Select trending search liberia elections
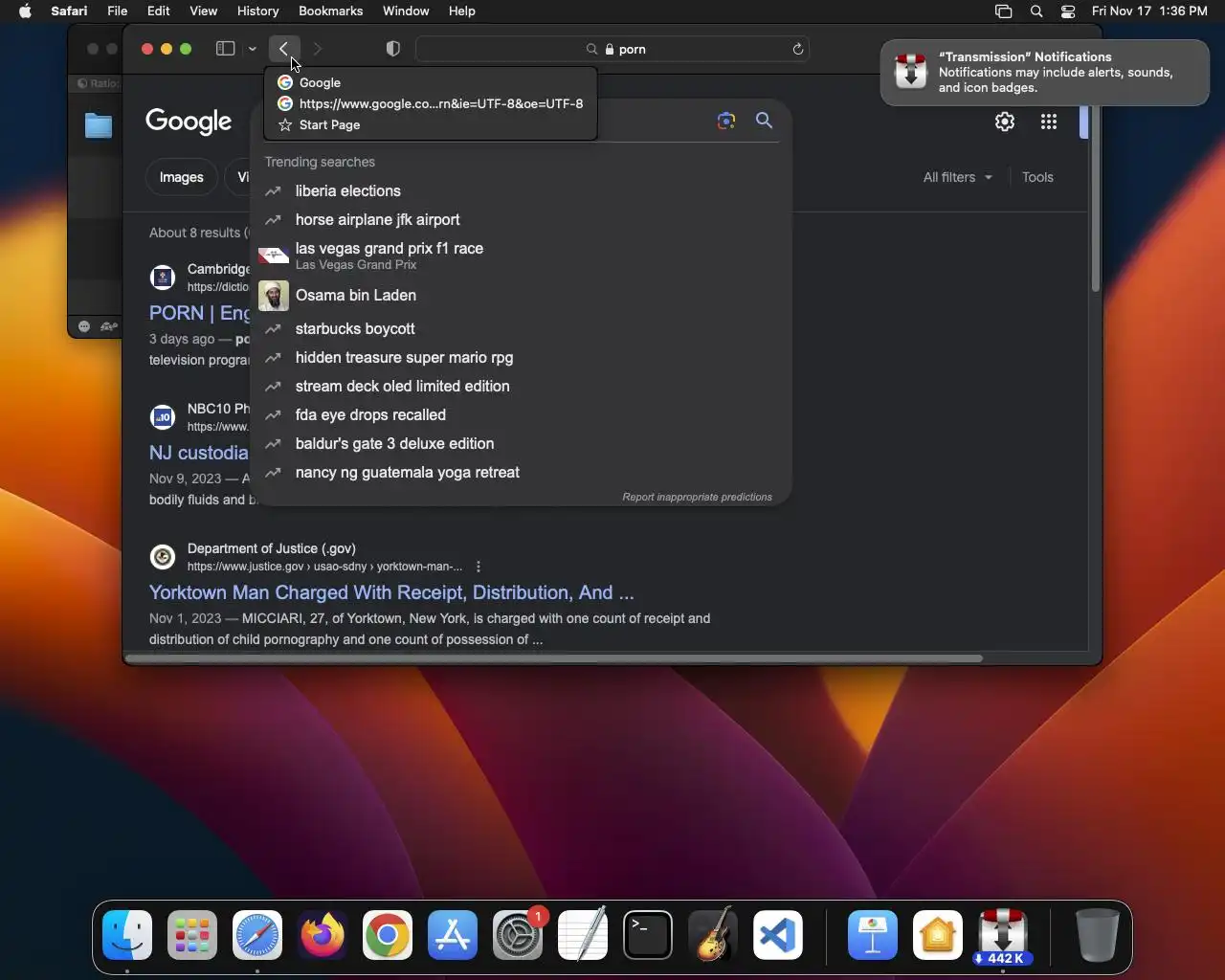This screenshot has height=980, width=1225. click(x=522, y=190)
